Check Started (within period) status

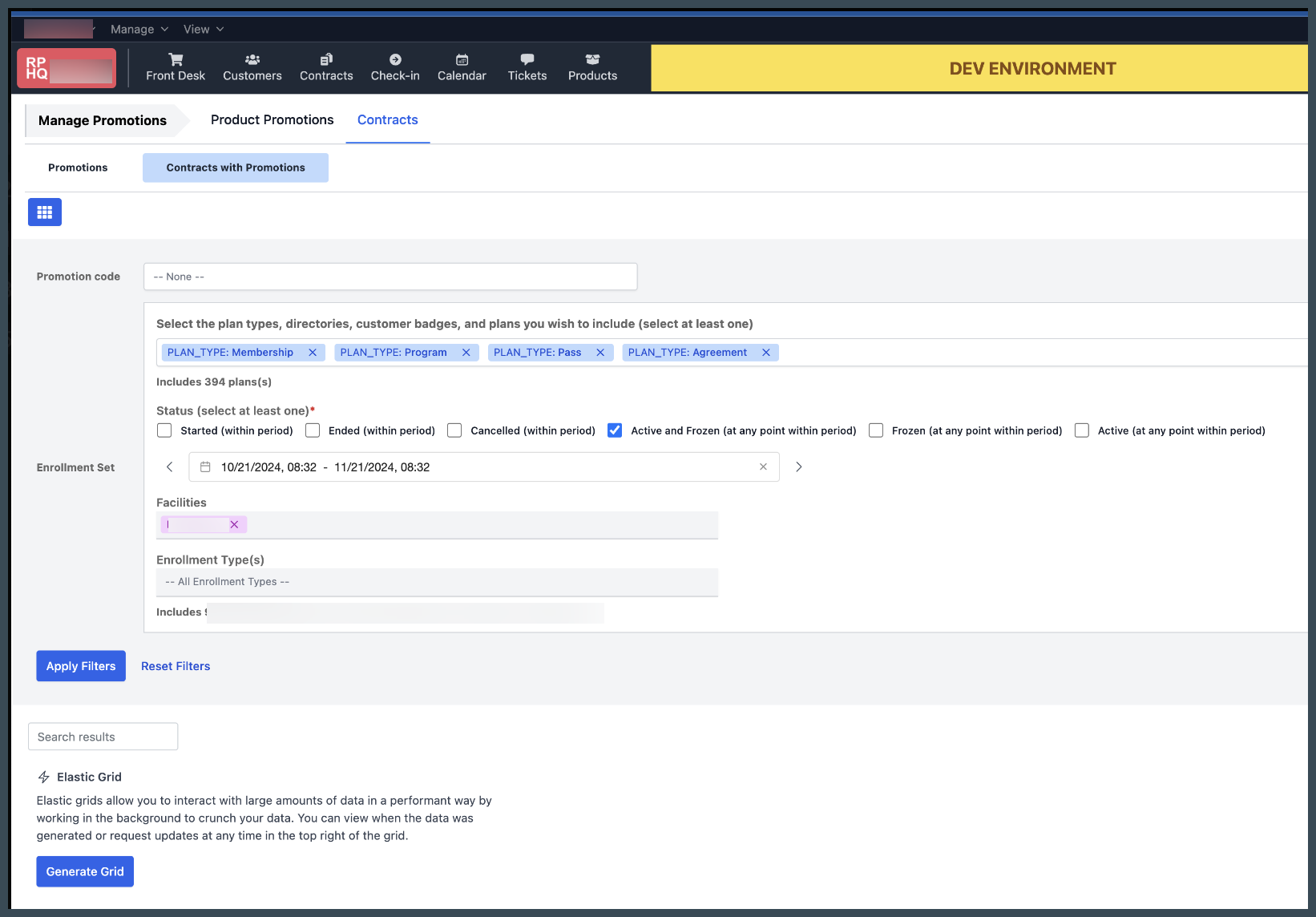coord(164,430)
